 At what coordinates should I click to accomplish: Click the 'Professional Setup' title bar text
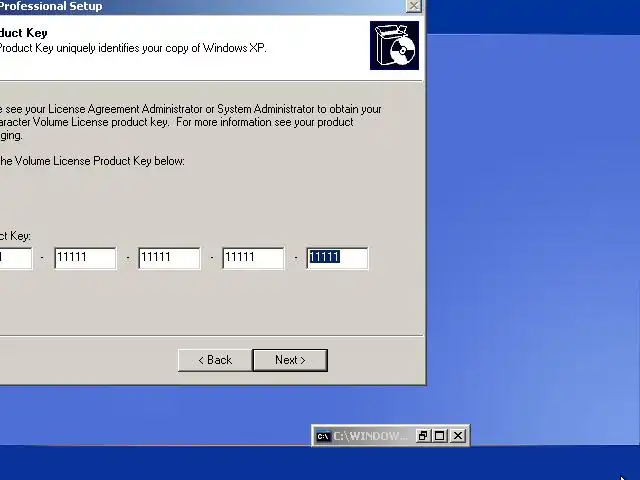point(51,7)
